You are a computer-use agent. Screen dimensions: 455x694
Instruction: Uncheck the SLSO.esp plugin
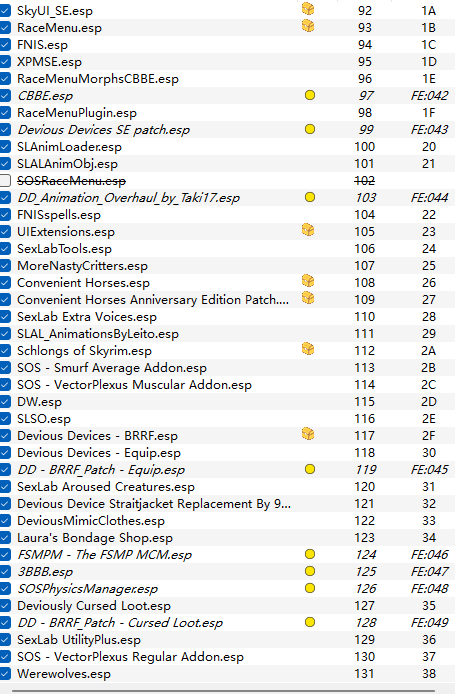click(x=5, y=419)
